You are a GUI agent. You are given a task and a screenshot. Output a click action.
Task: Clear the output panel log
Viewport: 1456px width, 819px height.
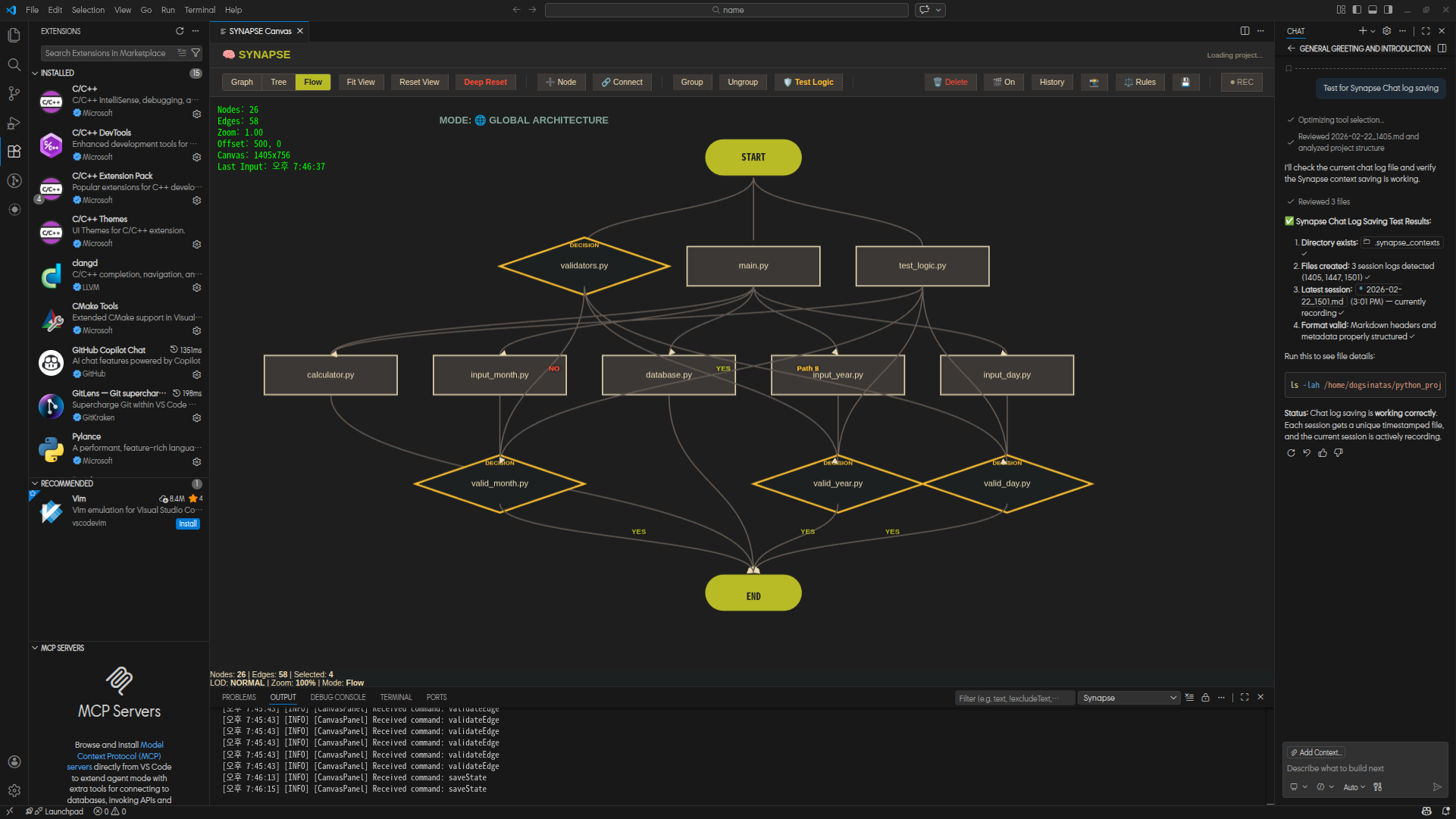(x=1189, y=697)
